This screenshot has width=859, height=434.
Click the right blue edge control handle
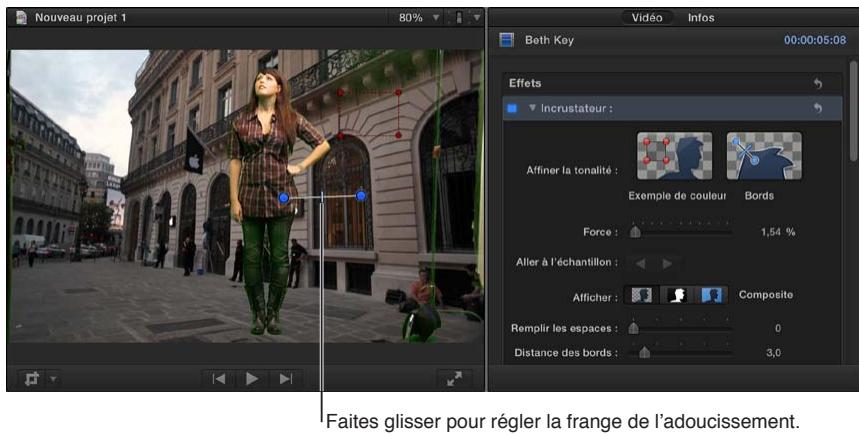point(361,195)
